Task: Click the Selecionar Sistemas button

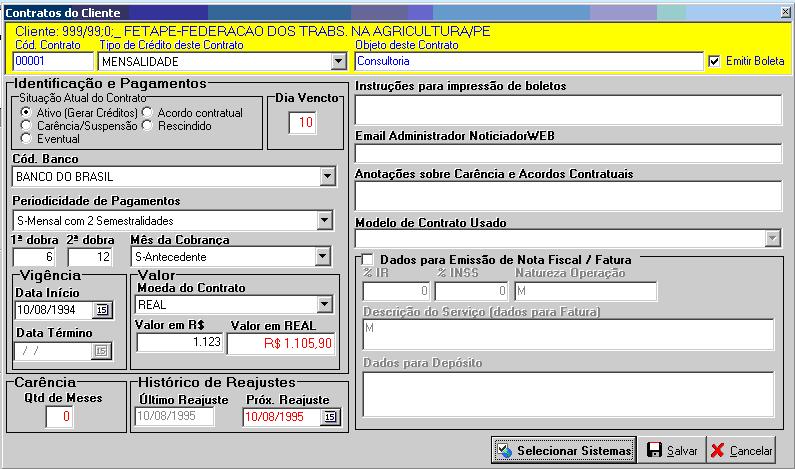Action: pos(564,451)
